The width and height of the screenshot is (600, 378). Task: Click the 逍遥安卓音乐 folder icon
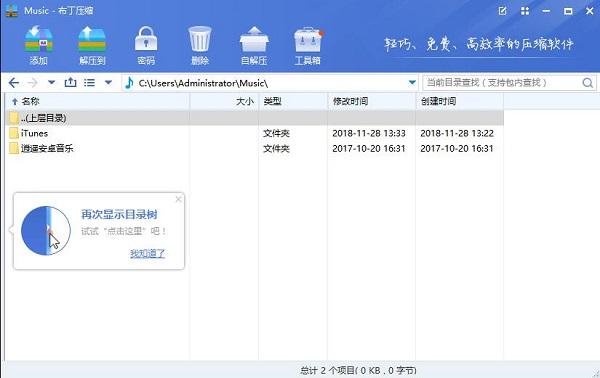tap(14, 148)
